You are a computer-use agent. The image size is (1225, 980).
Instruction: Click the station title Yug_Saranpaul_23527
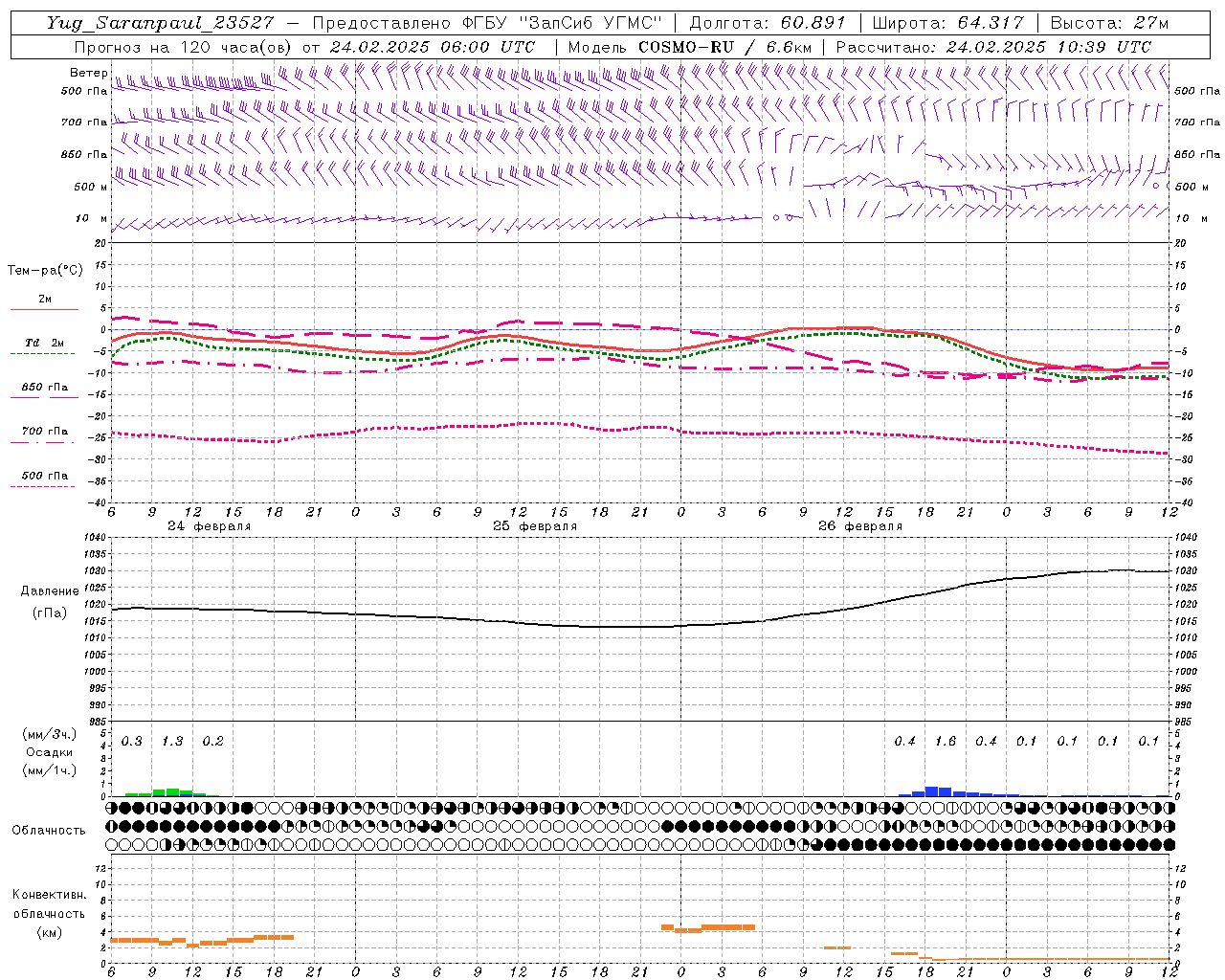(x=159, y=23)
